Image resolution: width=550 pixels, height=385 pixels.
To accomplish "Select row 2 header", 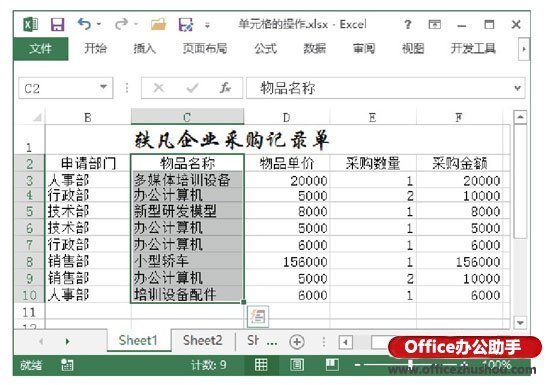I will coord(29,163).
